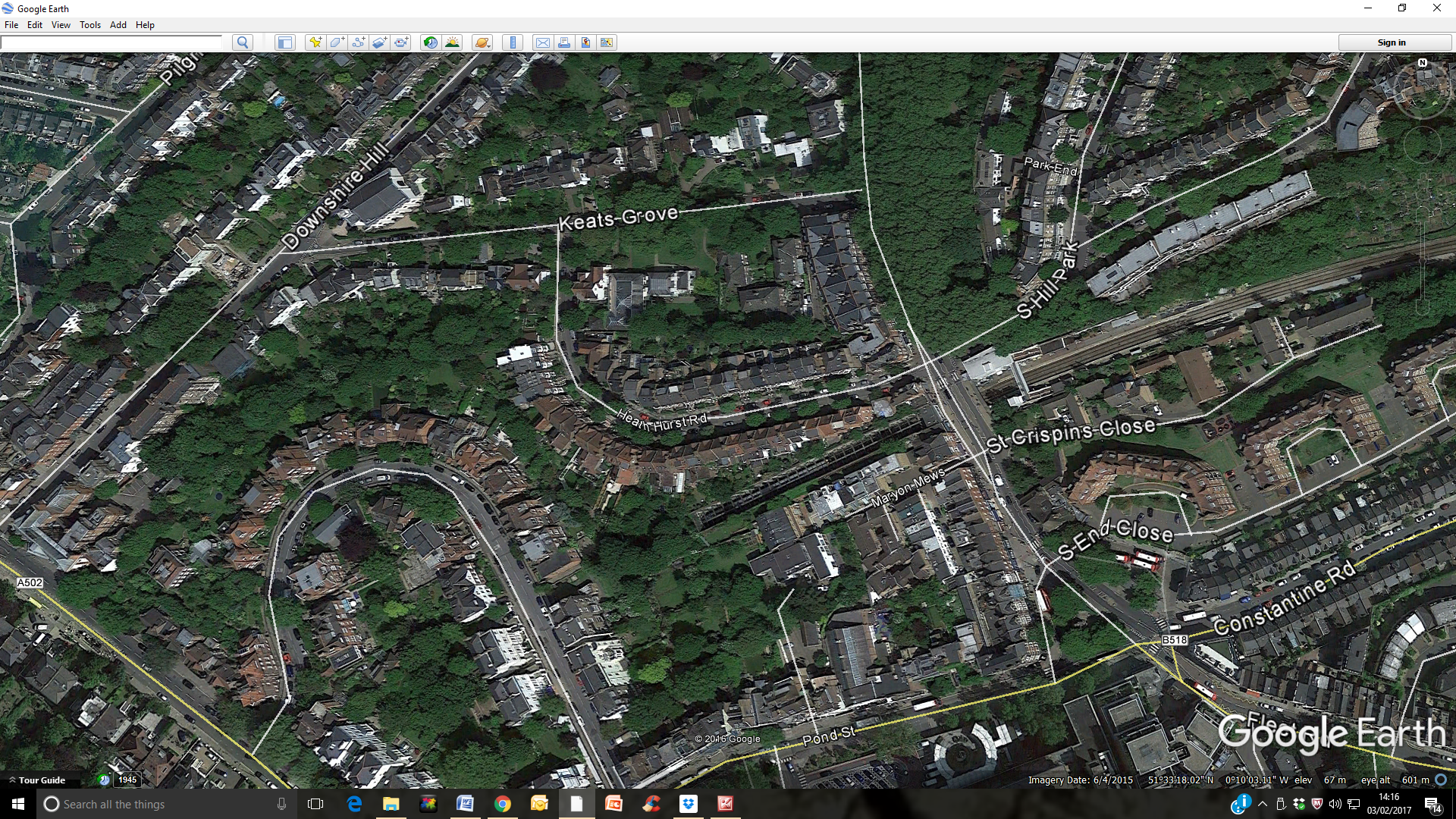The width and height of the screenshot is (1456, 819).
Task: Launch Microsoft Edge from taskbar
Action: pyautogui.click(x=354, y=804)
